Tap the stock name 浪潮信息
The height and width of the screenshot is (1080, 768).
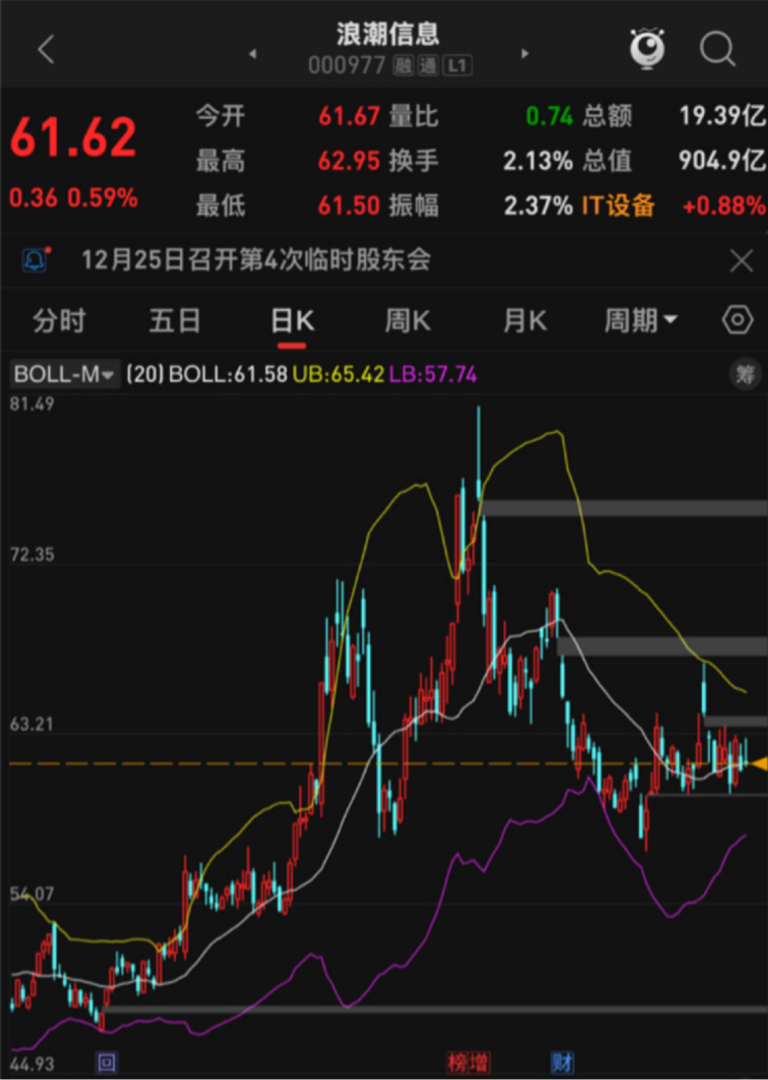[388, 34]
